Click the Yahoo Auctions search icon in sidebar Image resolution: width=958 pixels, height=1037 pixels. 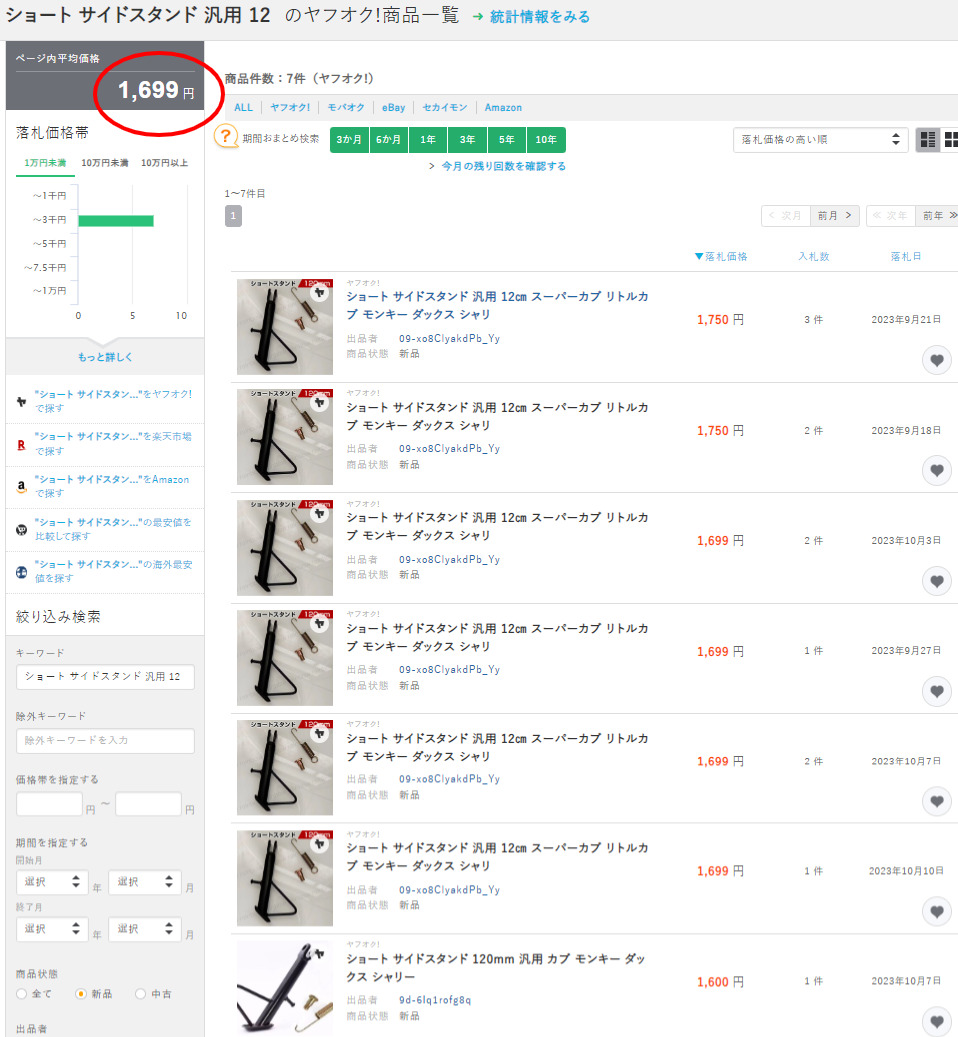tap(21, 401)
